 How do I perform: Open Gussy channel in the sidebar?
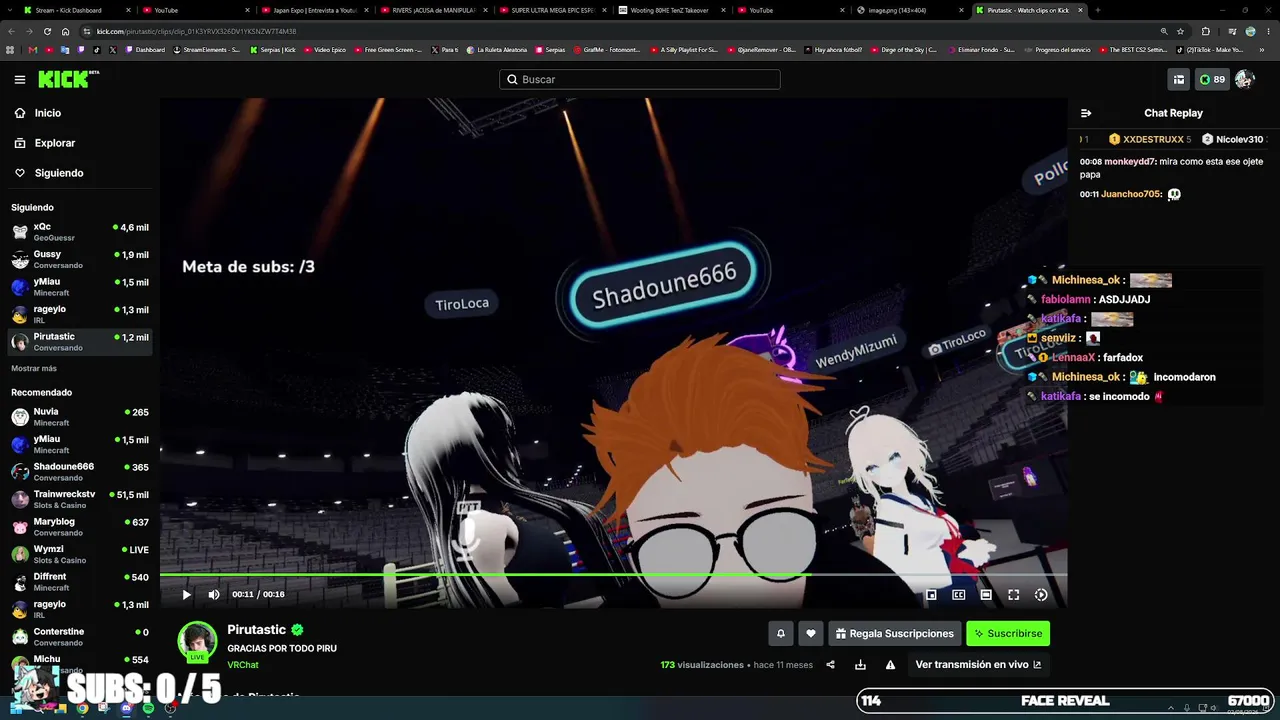point(80,259)
